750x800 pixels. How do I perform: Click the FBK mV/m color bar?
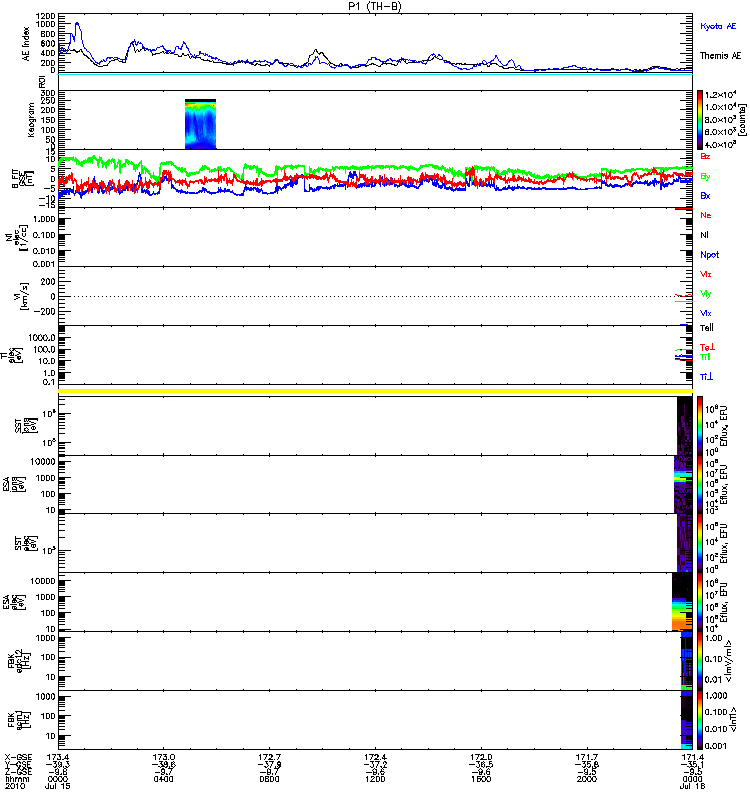click(x=700, y=661)
